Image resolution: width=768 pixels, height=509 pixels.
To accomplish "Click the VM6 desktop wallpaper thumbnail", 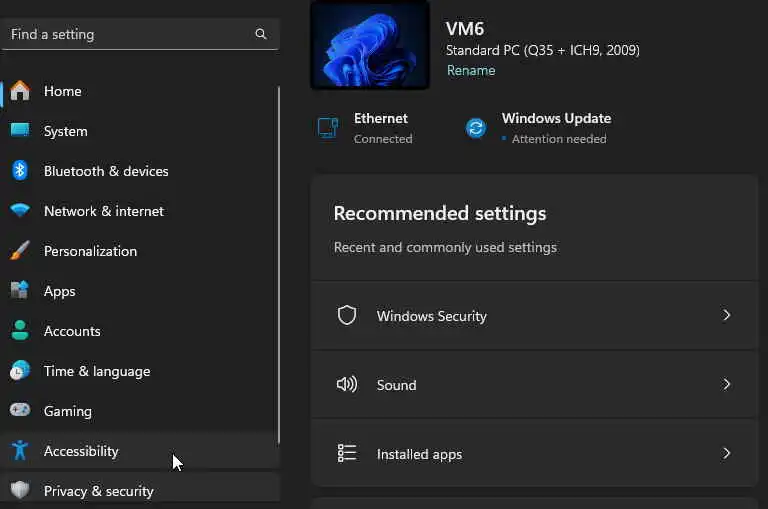I will coord(370,44).
